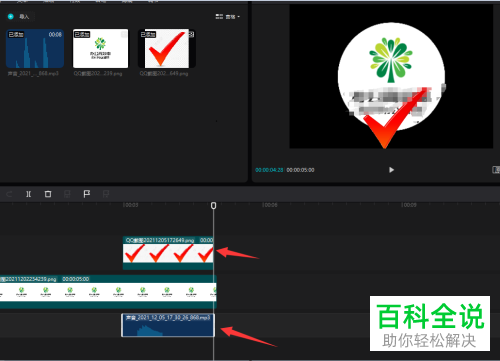Click the current timecode 00:00:04:28
The image size is (500, 361).
[269, 170]
